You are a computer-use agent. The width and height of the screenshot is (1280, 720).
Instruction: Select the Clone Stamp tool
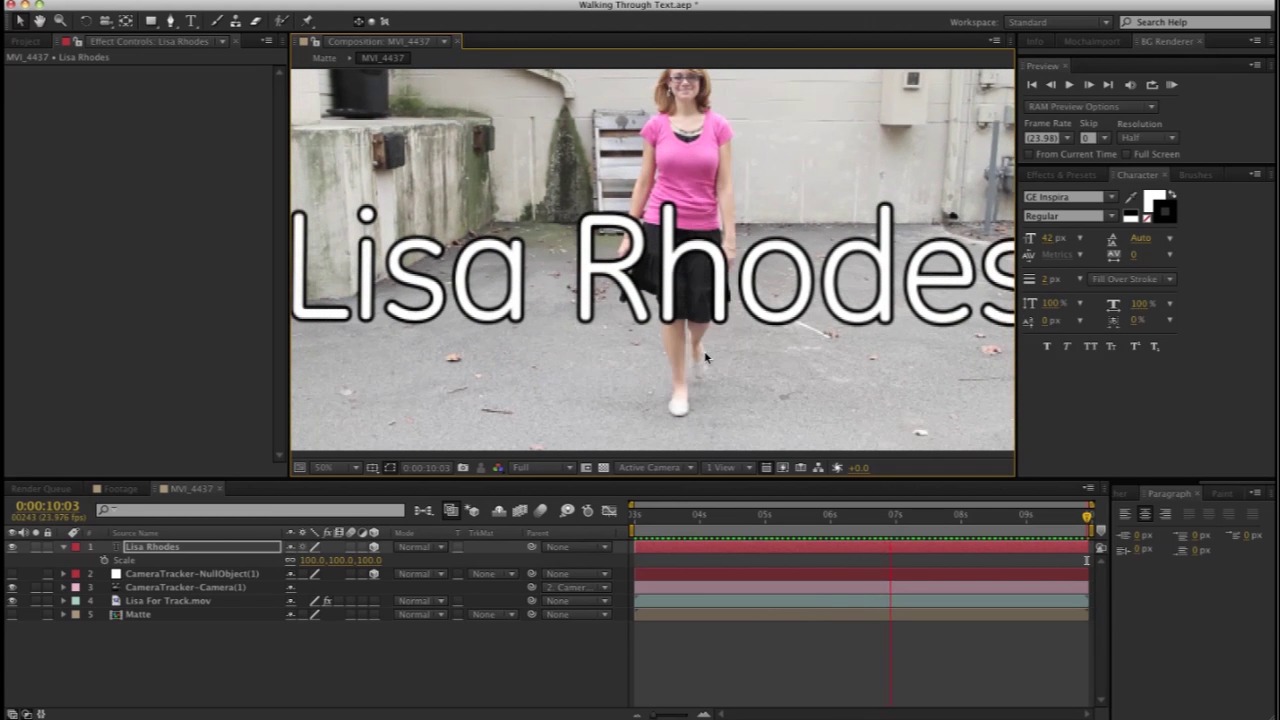point(236,21)
